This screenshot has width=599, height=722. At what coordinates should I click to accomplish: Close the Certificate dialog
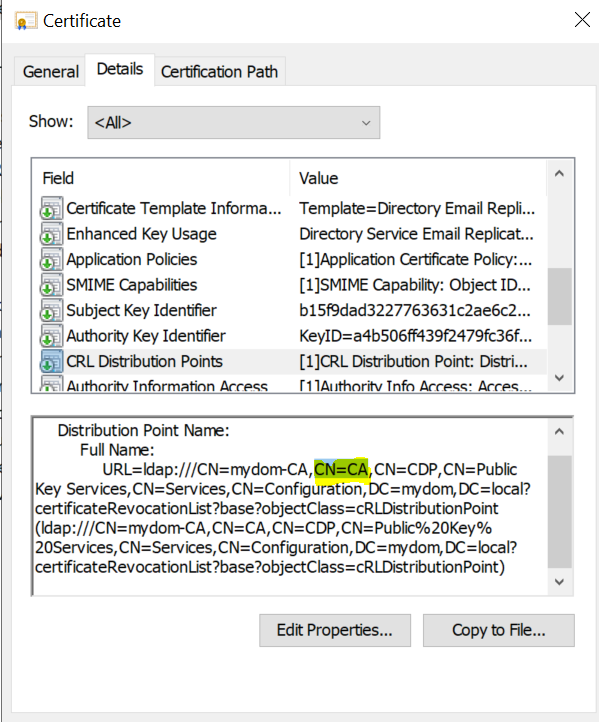click(x=582, y=20)
